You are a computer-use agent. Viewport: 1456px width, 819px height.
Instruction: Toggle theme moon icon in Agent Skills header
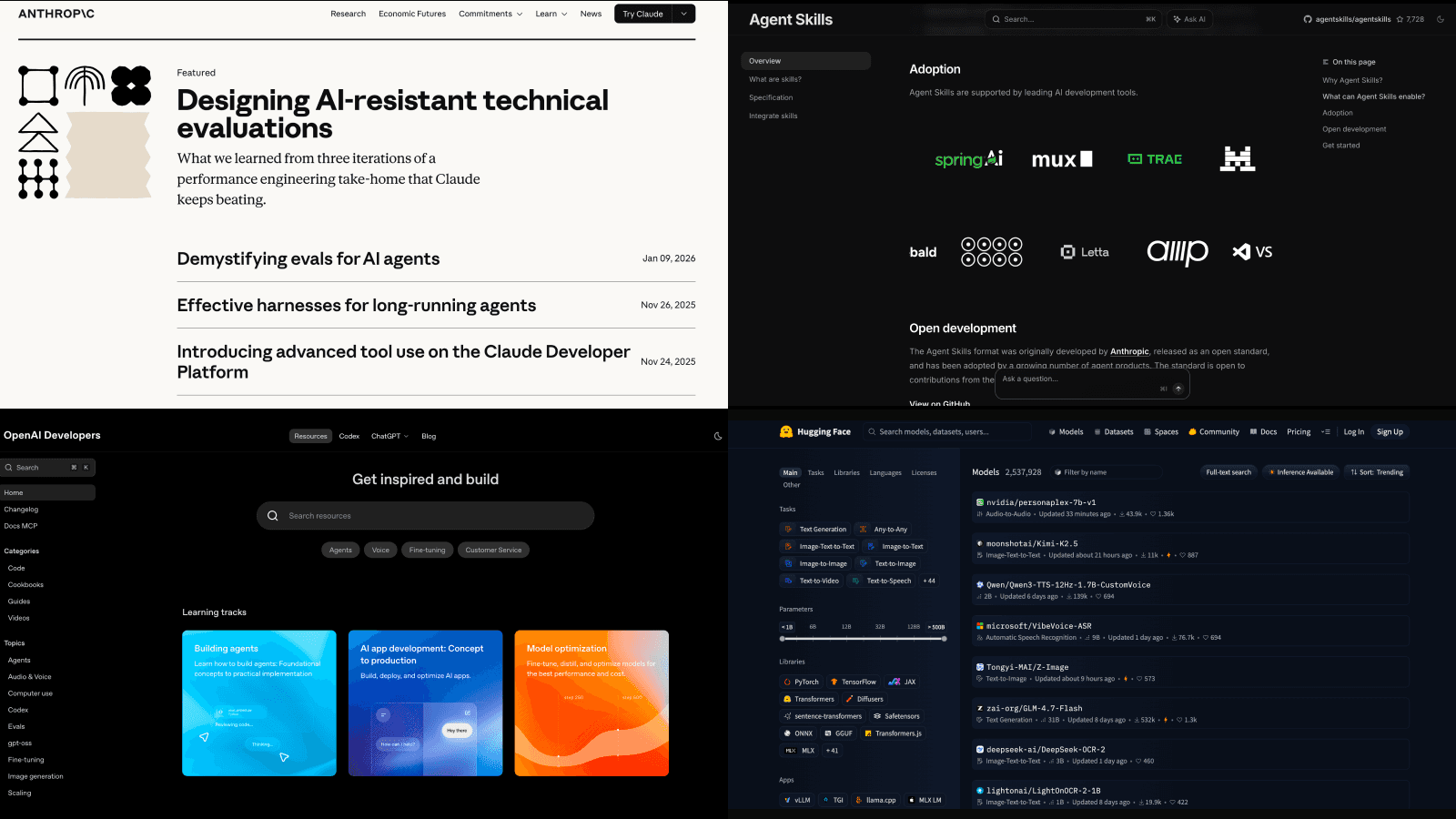pos(1441,19)
